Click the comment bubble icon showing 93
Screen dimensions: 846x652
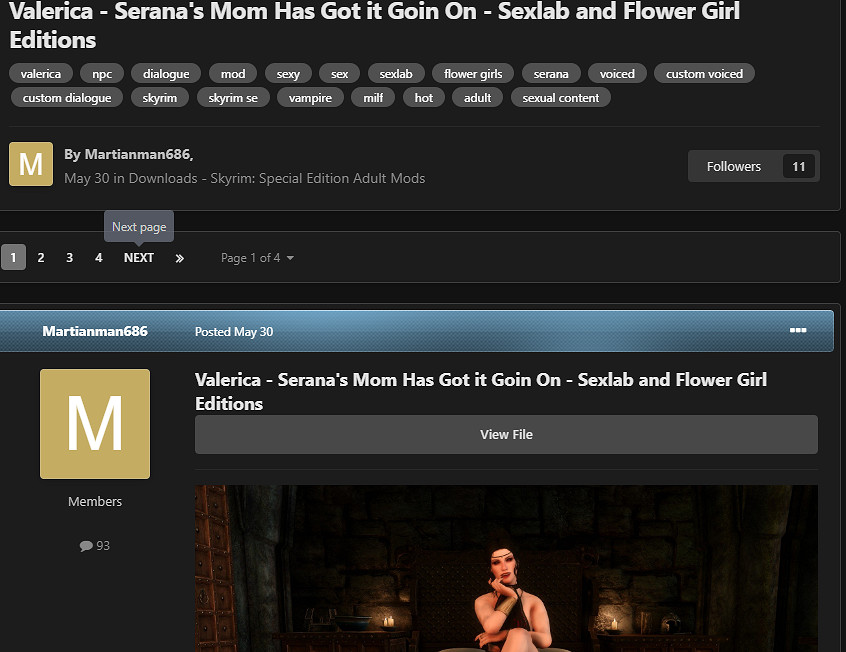coord(86,546)
